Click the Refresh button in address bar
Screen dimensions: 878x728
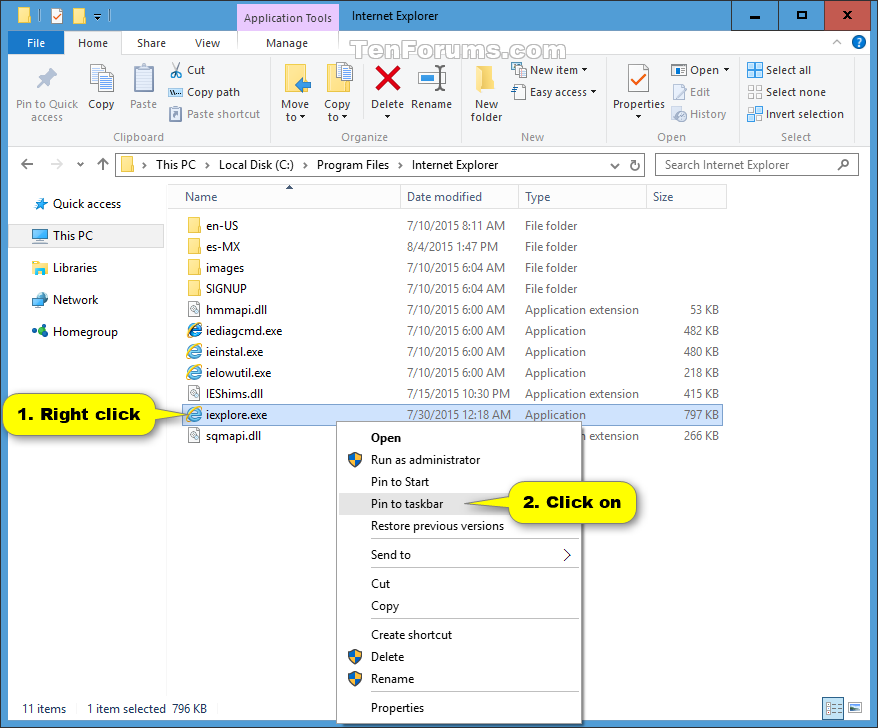[x=634, y=165]
